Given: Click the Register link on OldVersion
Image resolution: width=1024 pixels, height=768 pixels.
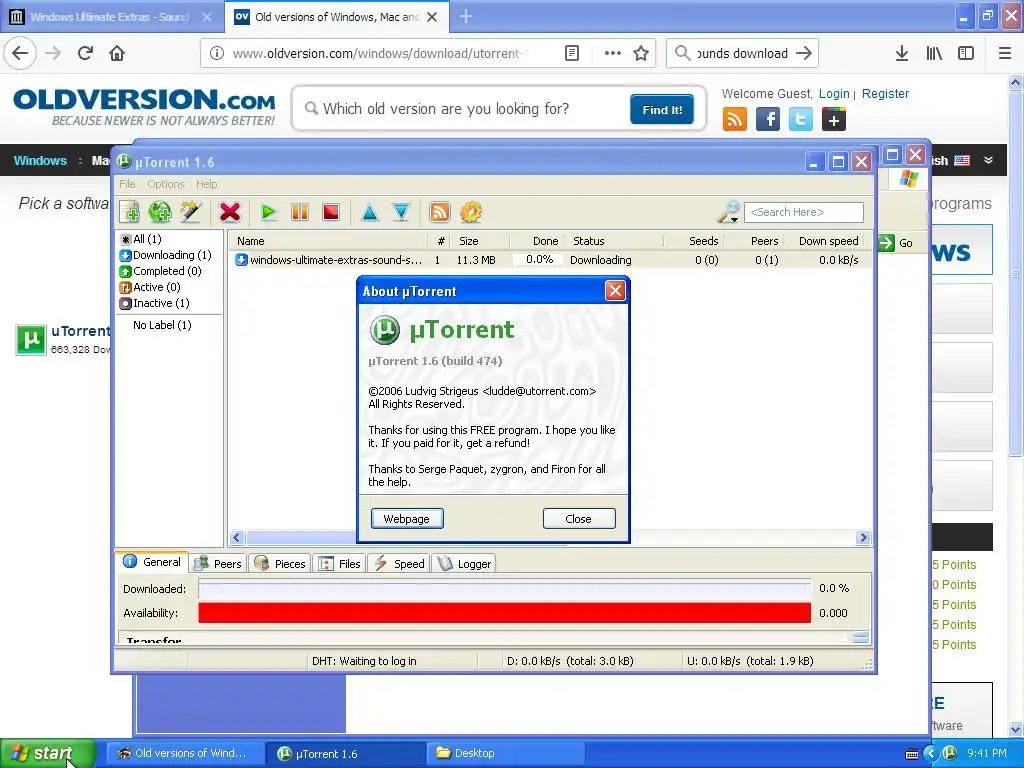Looking at the screenshot, I should click(x=885, y=93).
